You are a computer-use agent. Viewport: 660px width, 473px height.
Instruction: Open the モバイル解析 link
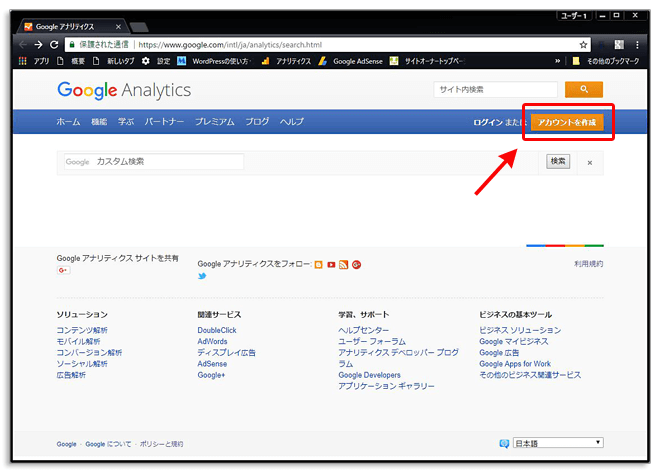click(x=78, y=341)
